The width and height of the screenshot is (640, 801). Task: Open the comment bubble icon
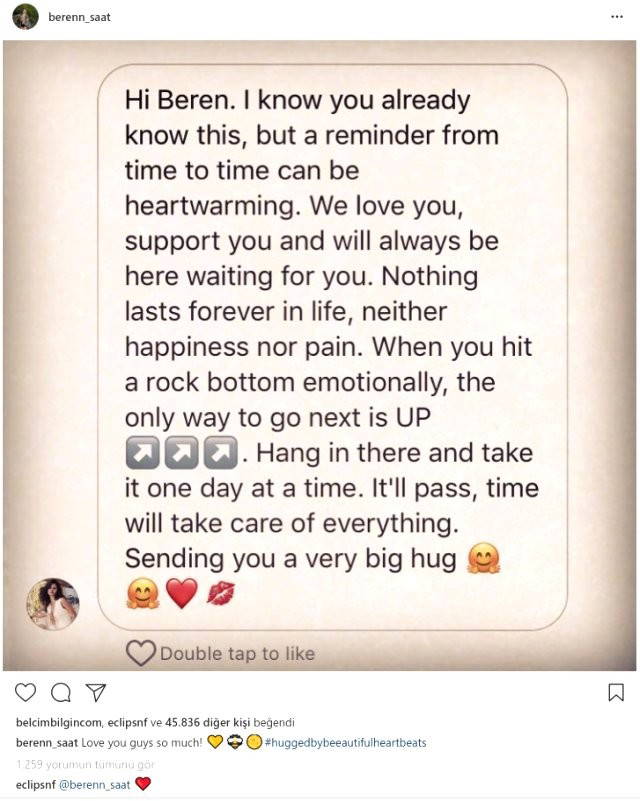tap(61, 692)
